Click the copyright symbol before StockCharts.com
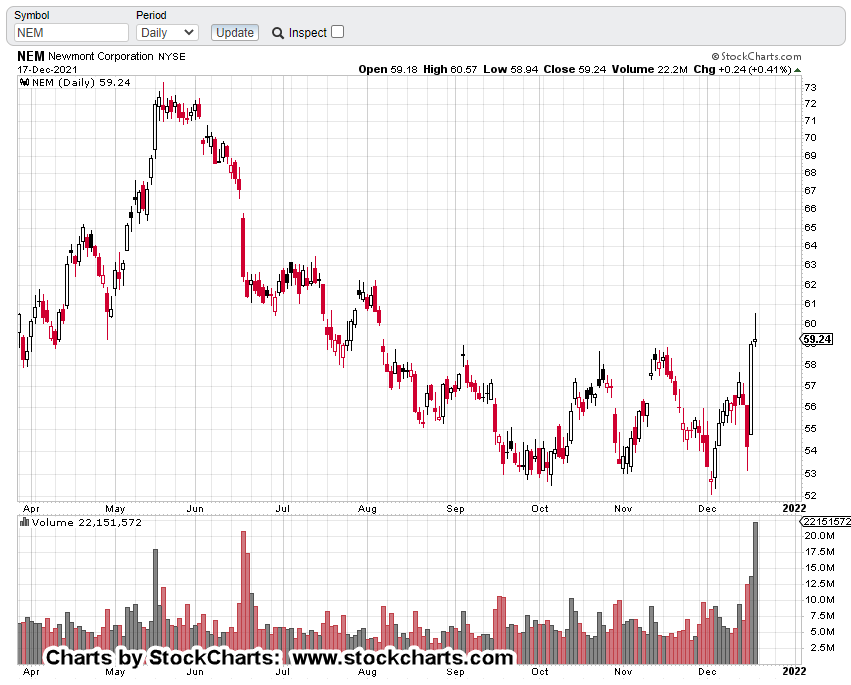Viewport: 851px width, 685px height. (x=716, y=57)
